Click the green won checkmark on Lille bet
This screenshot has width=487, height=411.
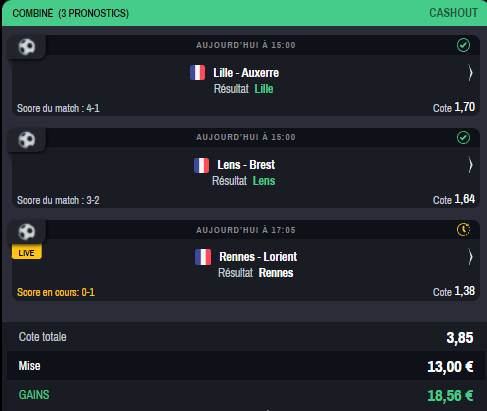[x=463, y=45]
